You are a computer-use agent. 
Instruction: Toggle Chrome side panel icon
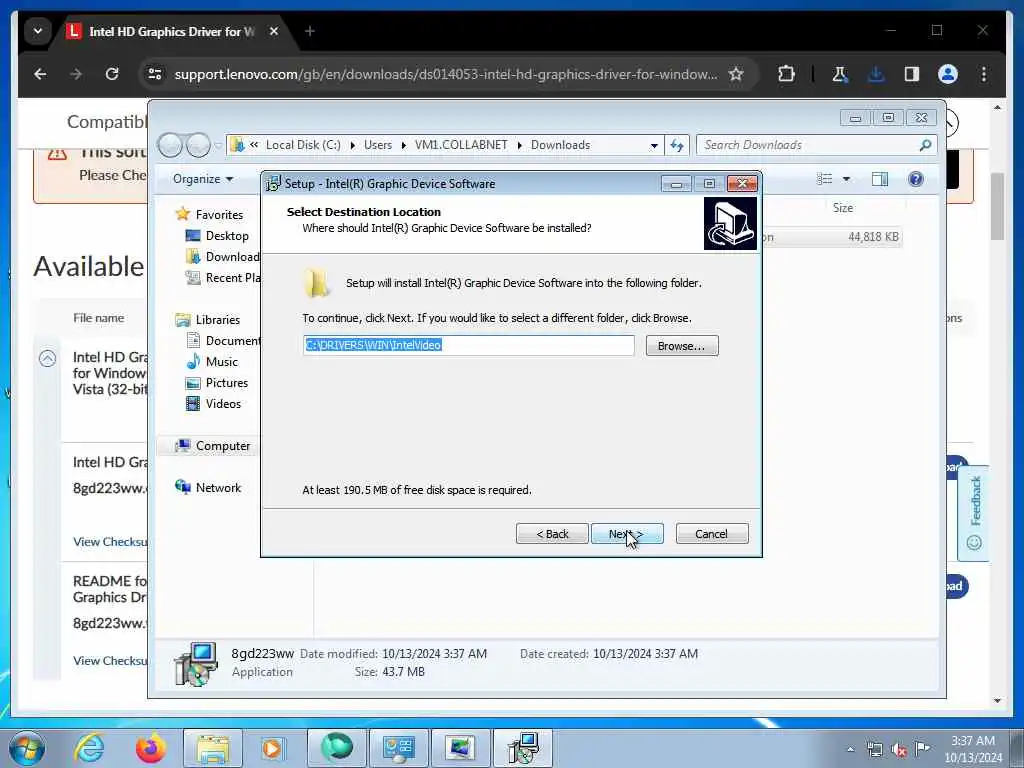(912, 74)
